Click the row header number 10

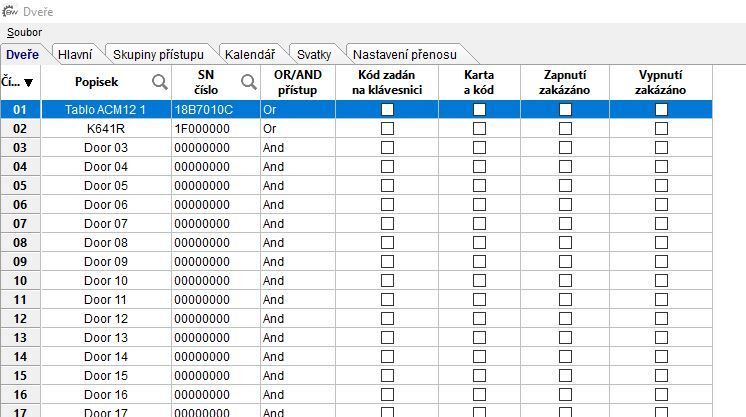[x=20, y=280]
